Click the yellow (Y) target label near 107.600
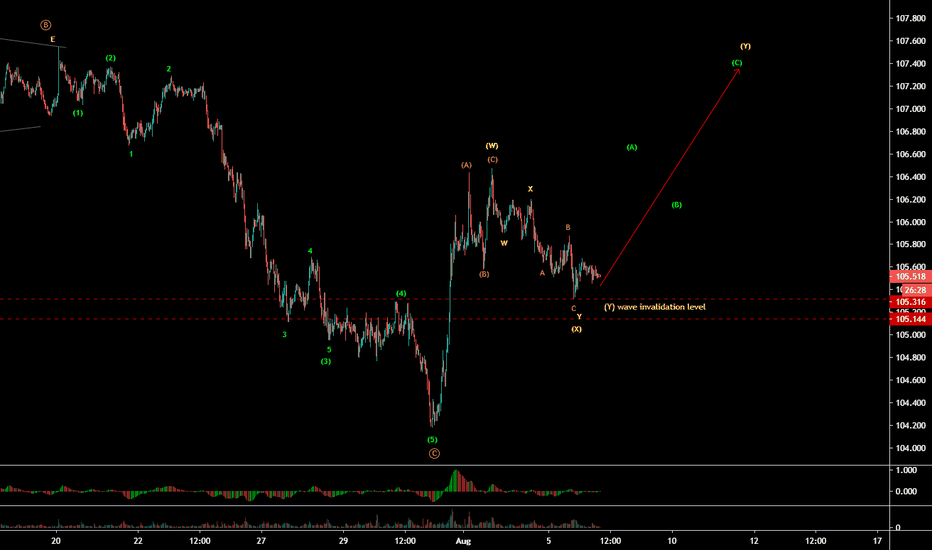This screenshot has height=550, width=932. click(x=745, y=46)
